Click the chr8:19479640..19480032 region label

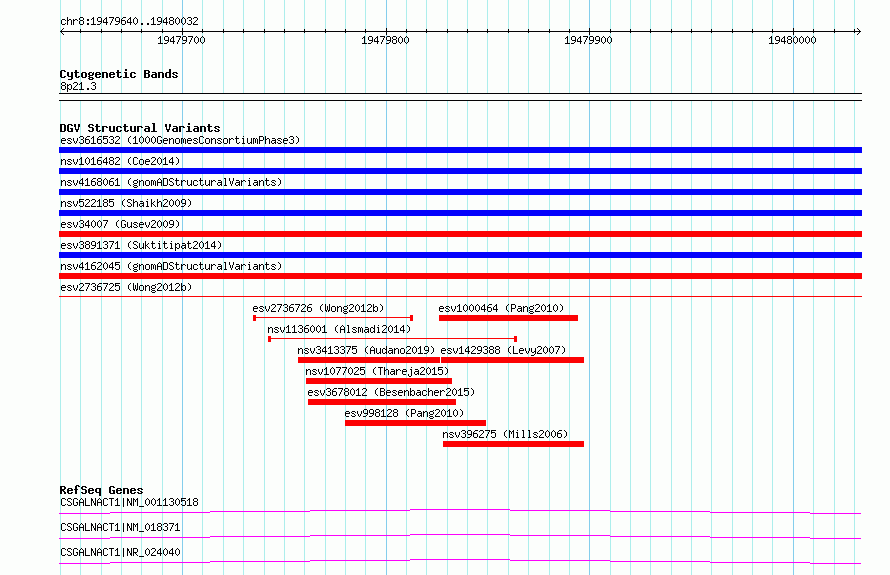129,21
